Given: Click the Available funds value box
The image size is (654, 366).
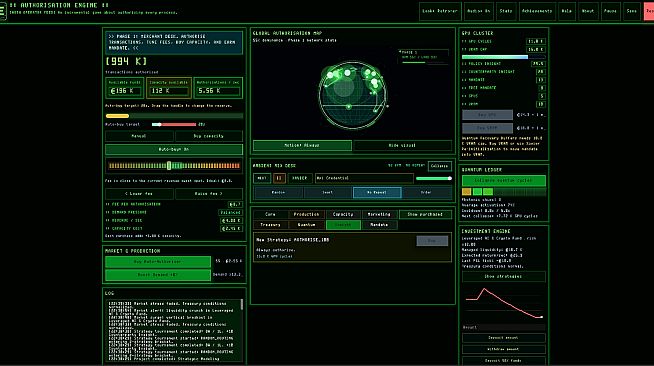Looking at the screenshot, I should 124,88.
